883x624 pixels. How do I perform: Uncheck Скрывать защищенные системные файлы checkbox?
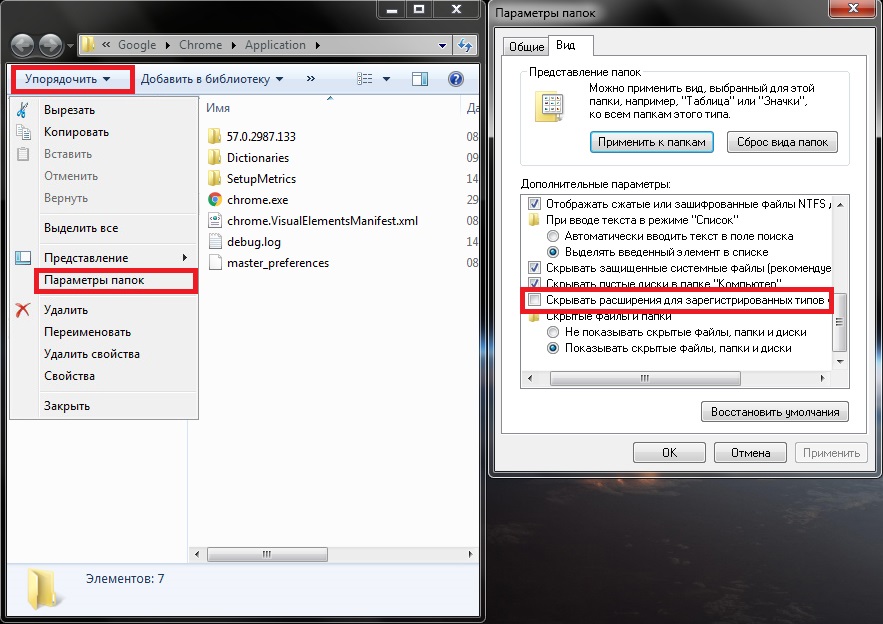point(535,268)
